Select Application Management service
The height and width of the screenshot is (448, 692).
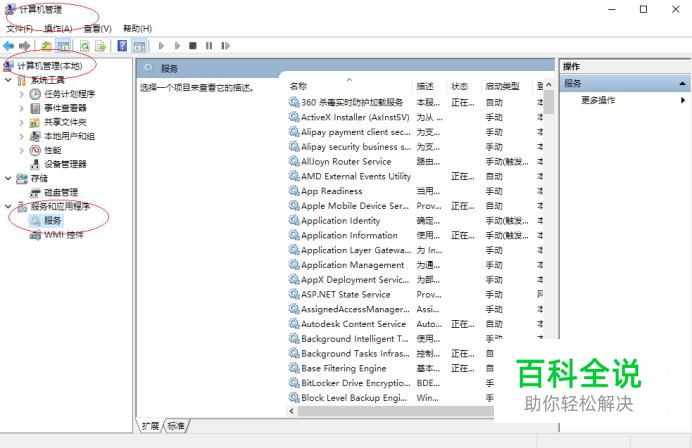point(416,265)
